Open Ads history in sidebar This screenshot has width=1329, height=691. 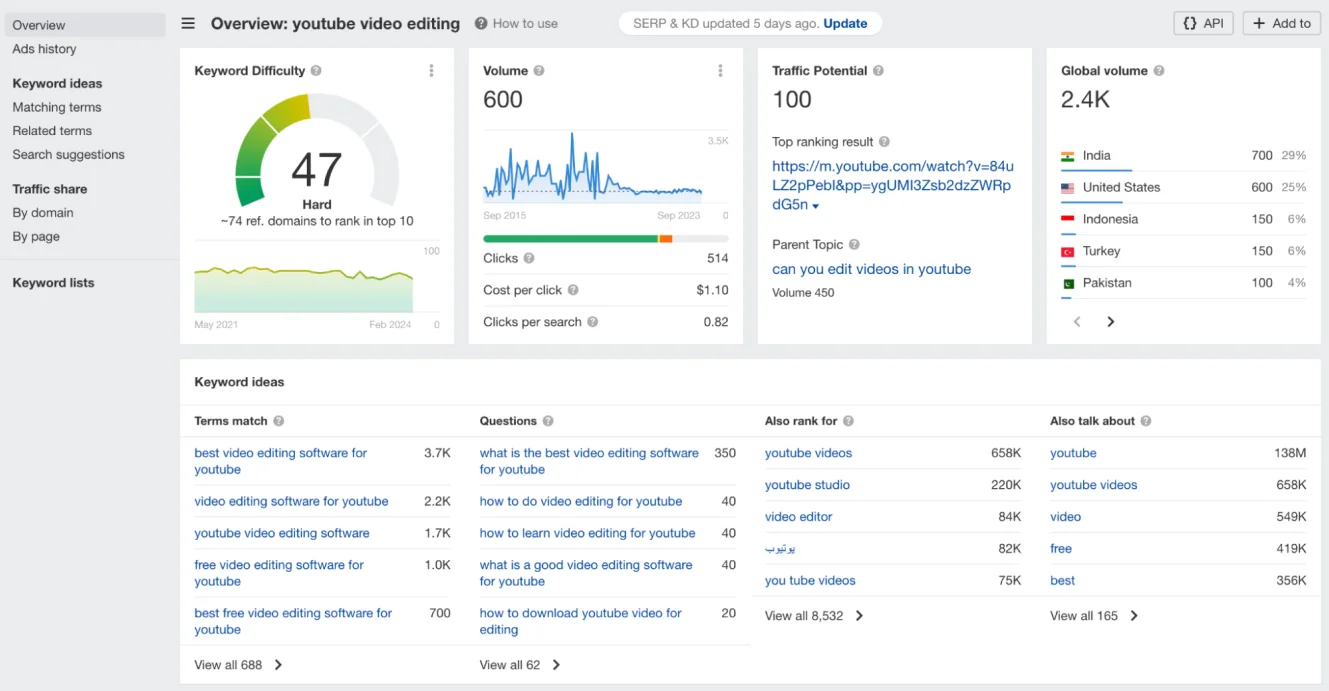pos(44,49)
